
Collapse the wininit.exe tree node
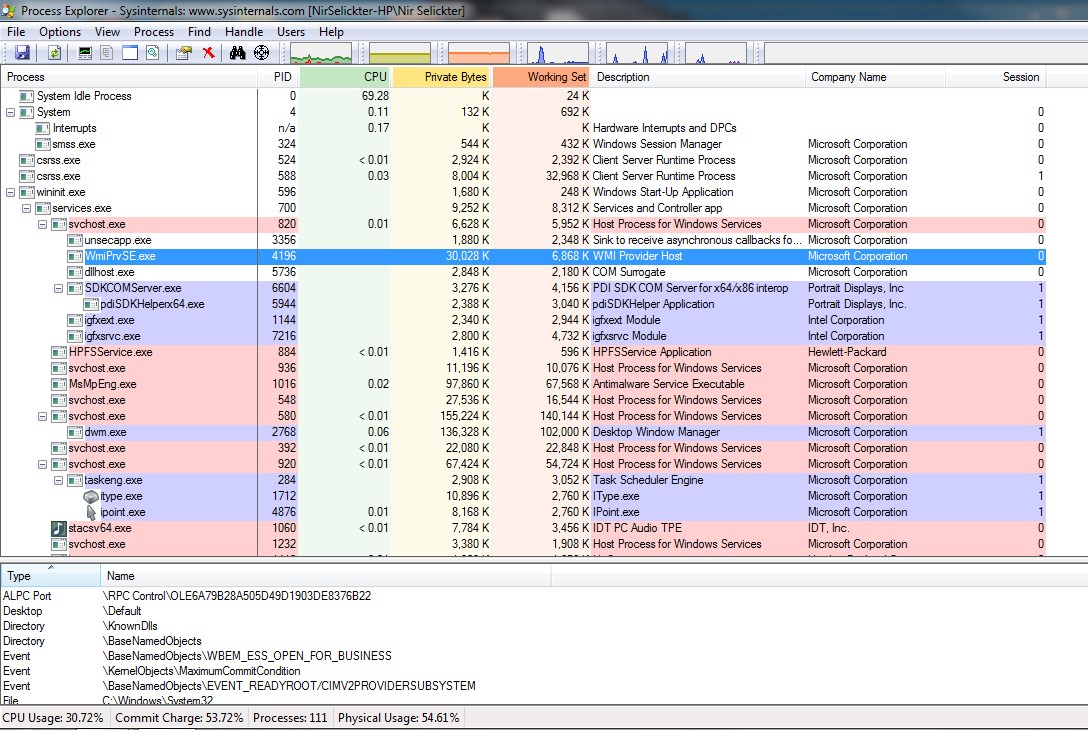10,192
